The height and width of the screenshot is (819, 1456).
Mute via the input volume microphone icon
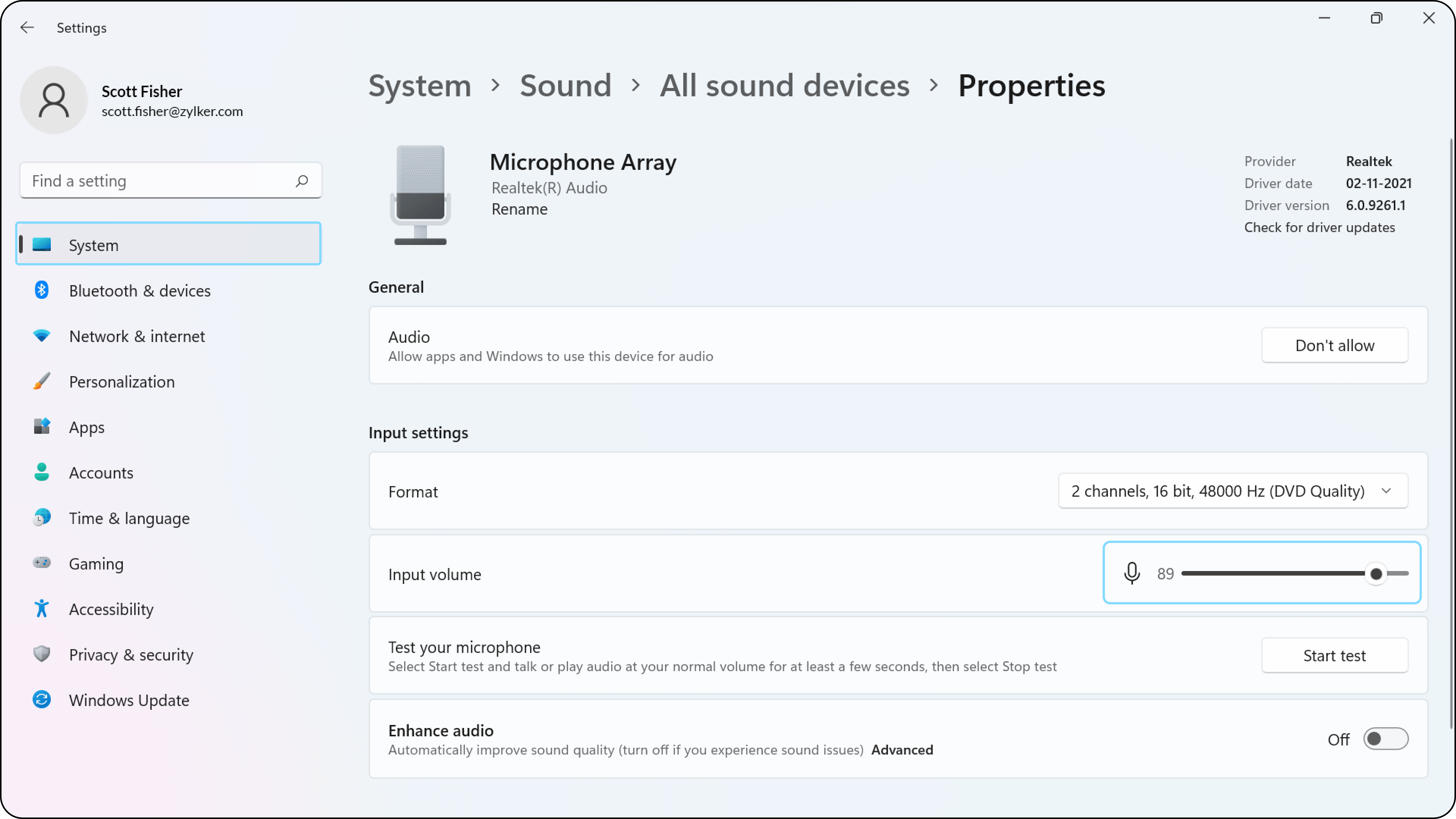coord(1131,573)
